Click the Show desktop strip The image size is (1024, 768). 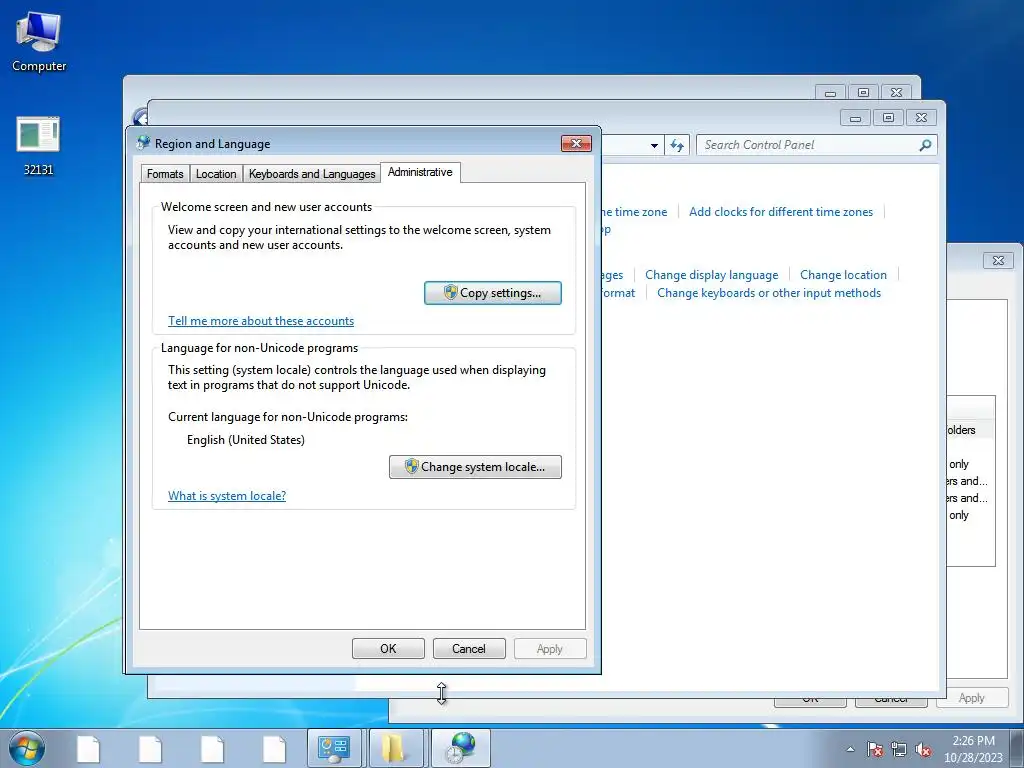coord(1017,748)
